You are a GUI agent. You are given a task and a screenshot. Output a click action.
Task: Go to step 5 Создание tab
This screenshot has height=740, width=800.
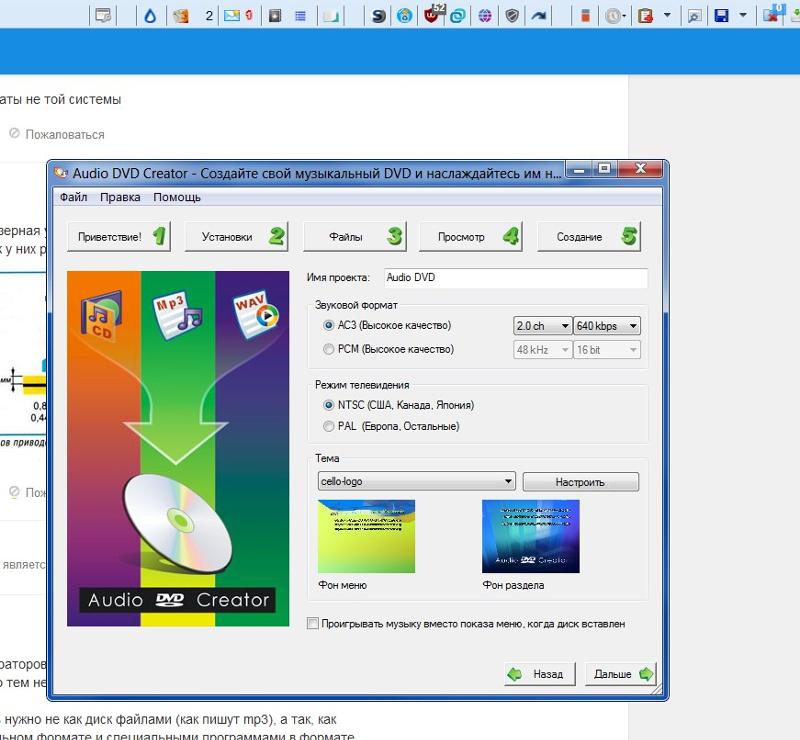(589, 236)
